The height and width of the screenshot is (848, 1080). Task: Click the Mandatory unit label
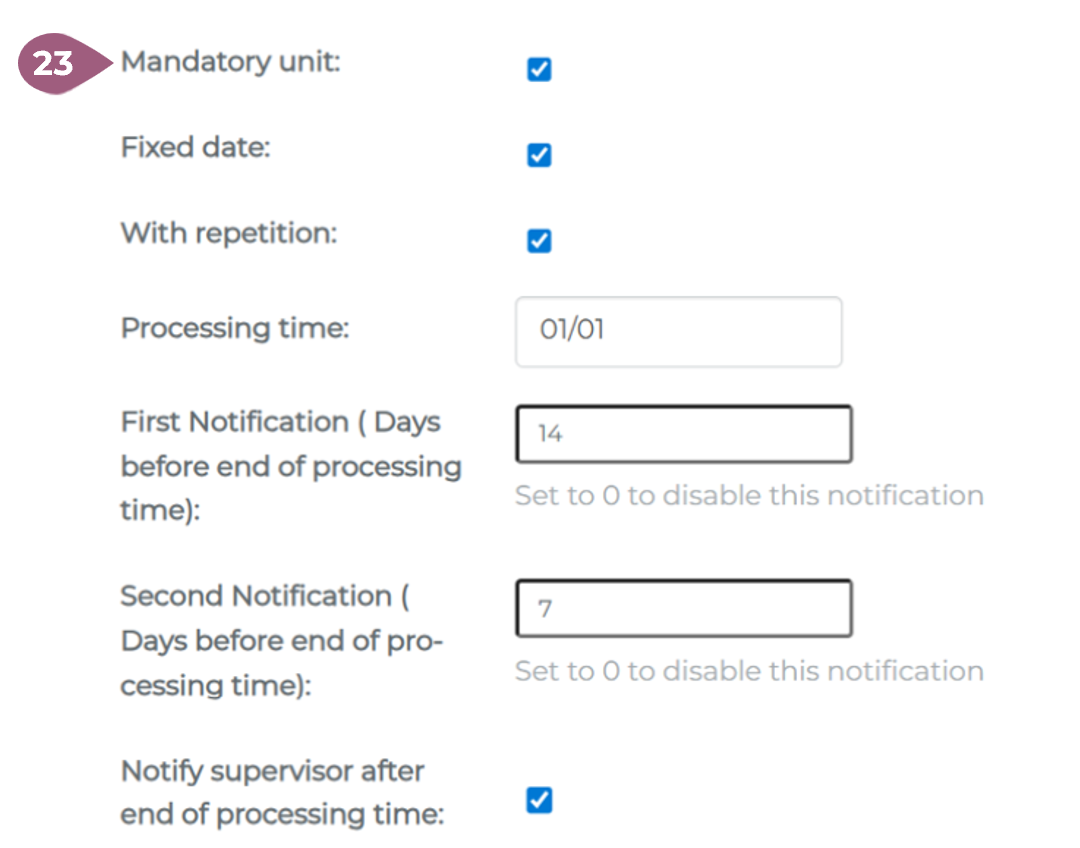[x=230, y=62]
